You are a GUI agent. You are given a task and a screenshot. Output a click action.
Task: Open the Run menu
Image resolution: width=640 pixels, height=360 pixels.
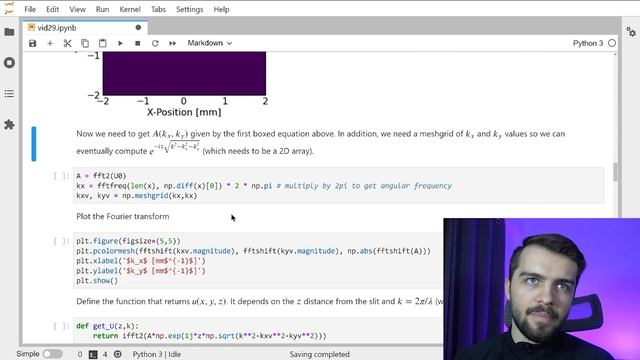click(x=102, y=9)
